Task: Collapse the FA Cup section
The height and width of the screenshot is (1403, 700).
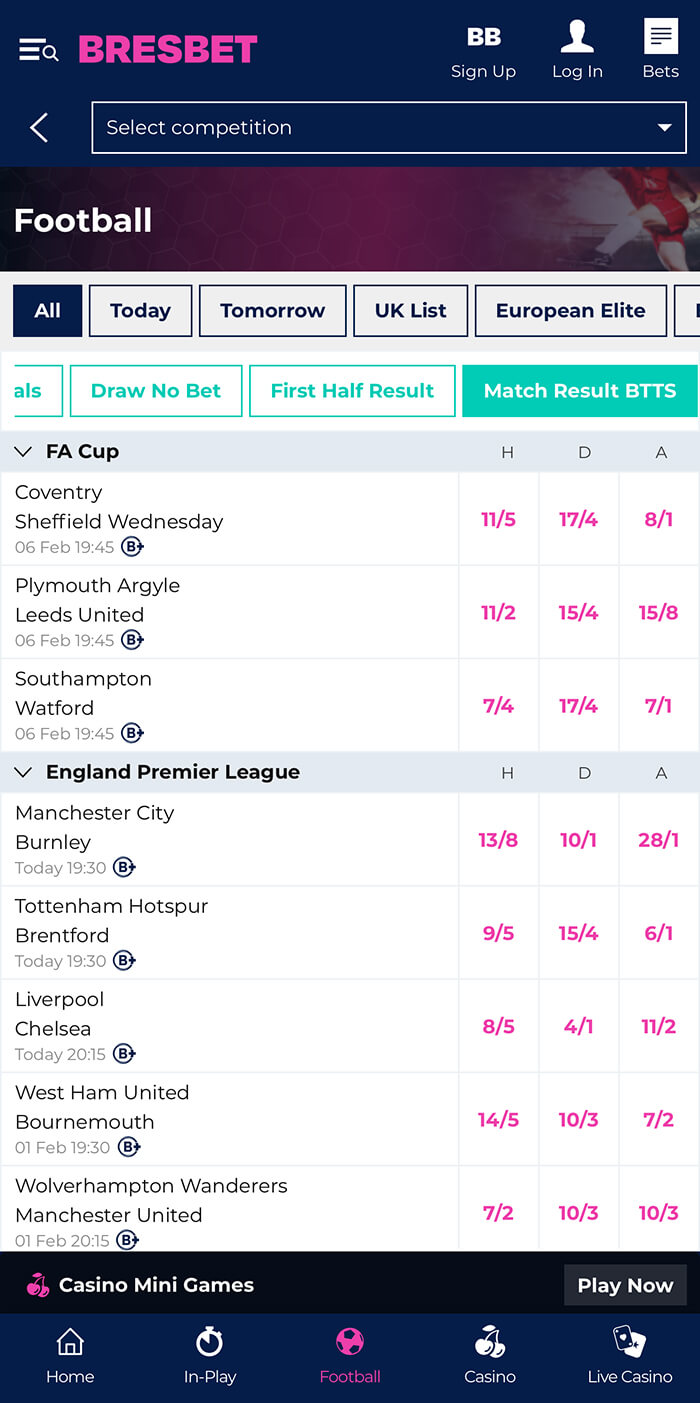Action: tap(23, 451)
